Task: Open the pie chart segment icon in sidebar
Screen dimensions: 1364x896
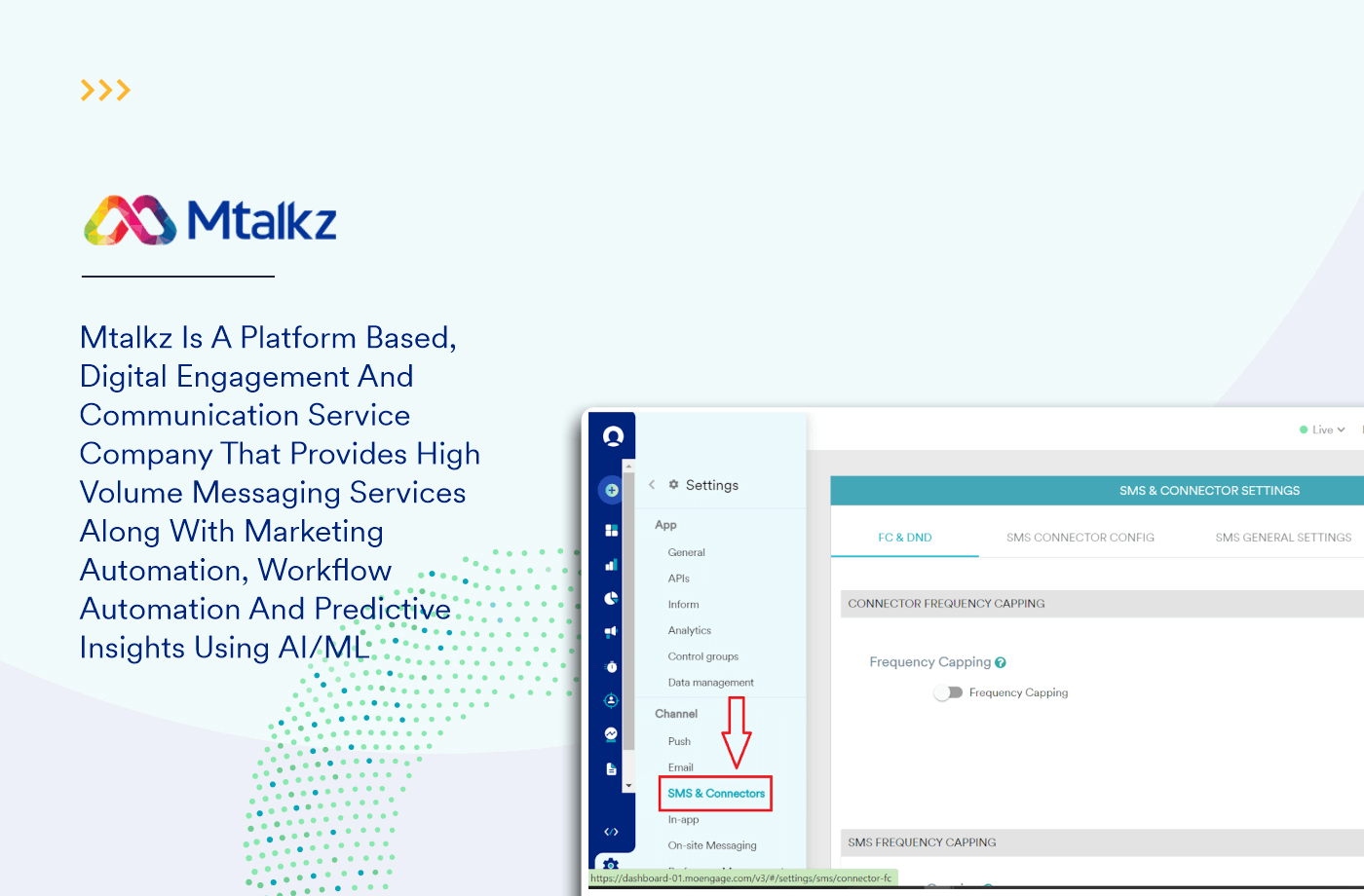Action: point(612,598)
